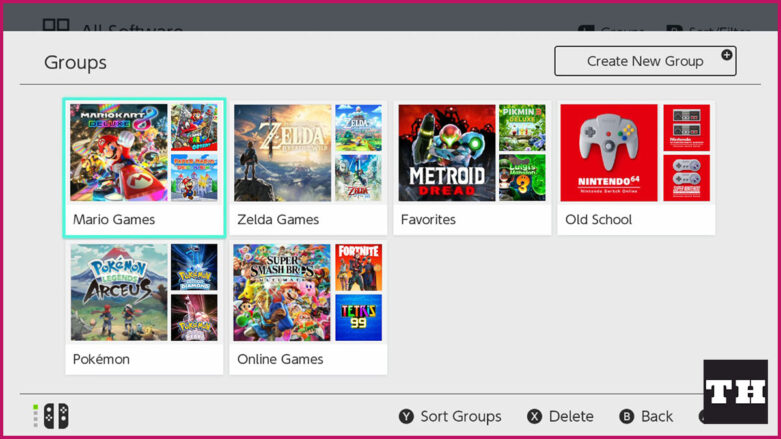Select Zelda Link's Awakening thumbnail
Image resolution: width=781 pixels, height=439 pixels.
click(358, 128)
